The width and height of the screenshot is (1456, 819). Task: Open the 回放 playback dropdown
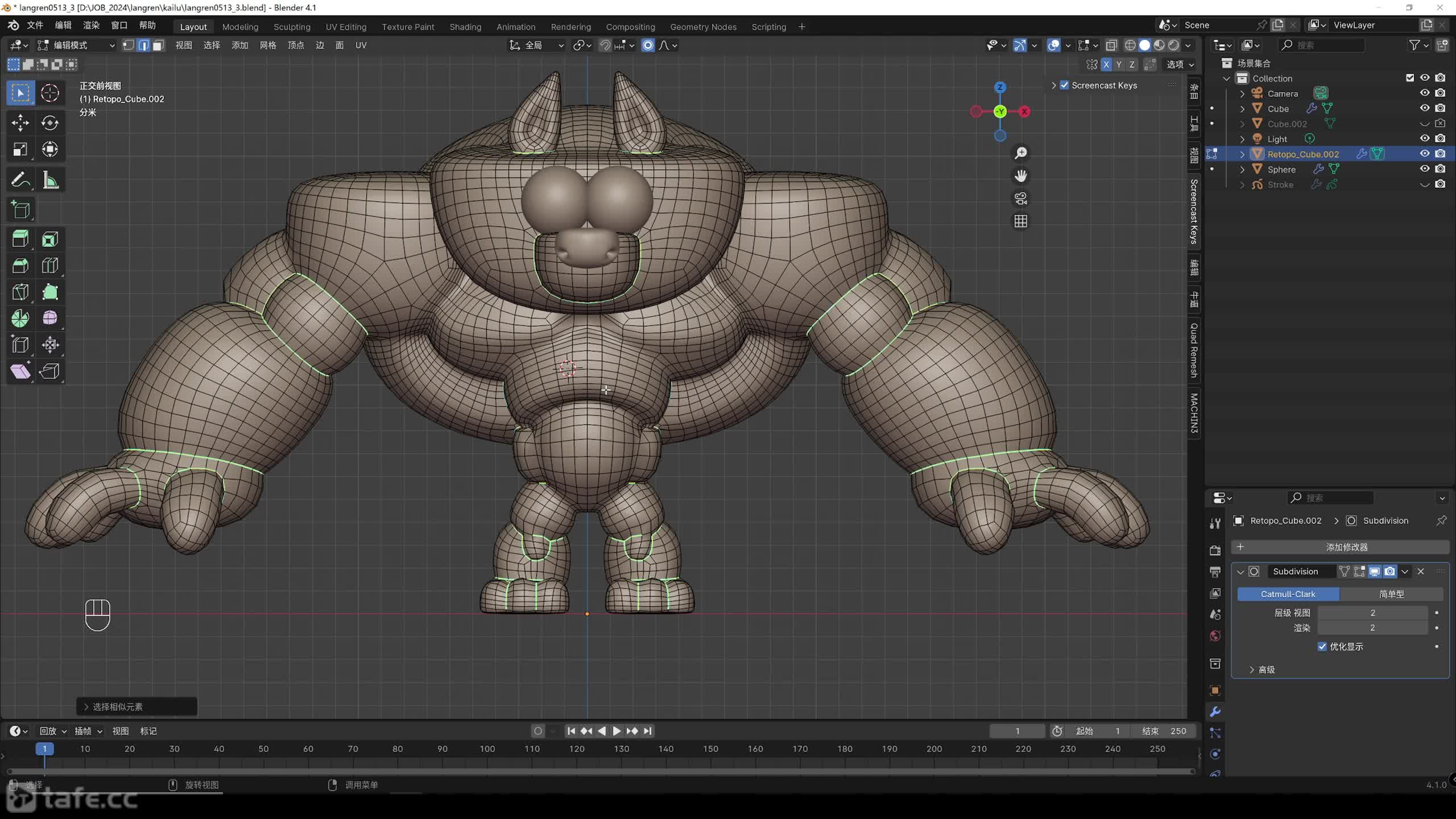pos(53,731)
